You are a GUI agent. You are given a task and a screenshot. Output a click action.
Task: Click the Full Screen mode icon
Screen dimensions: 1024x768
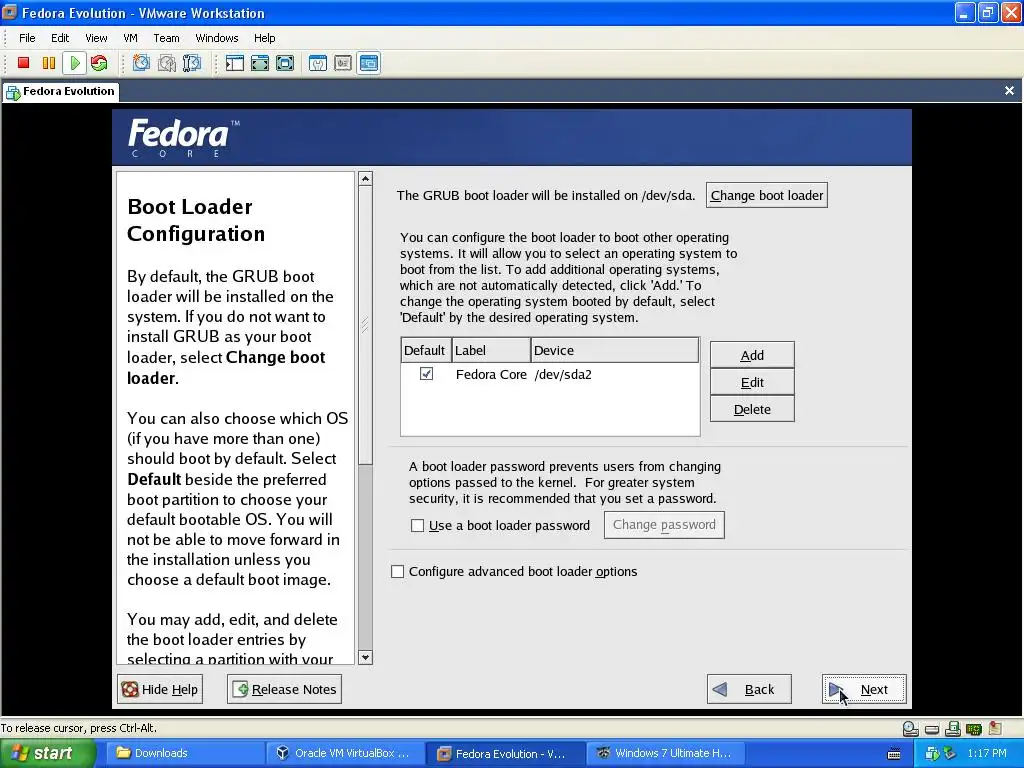click(285, 63)
